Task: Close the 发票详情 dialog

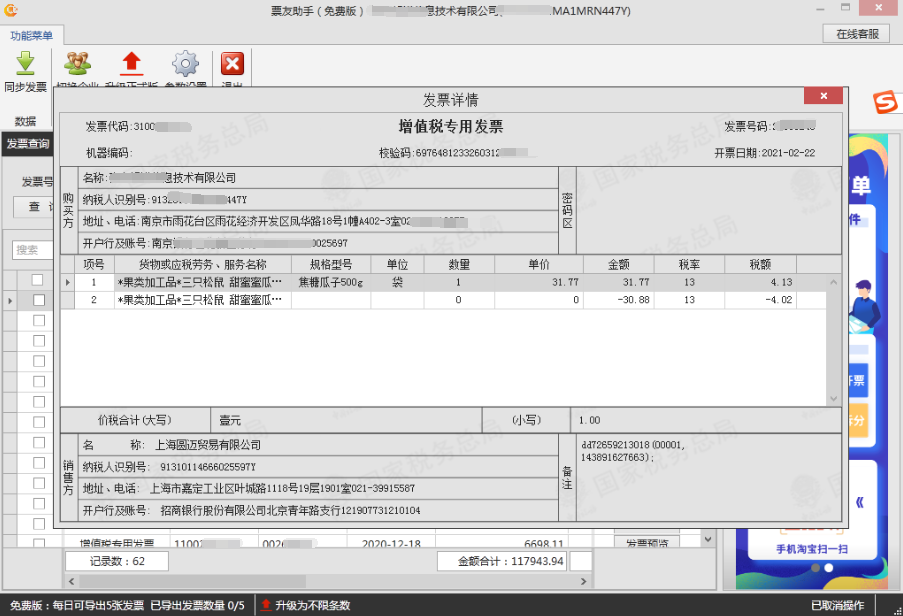Action: tap(823, 96)
